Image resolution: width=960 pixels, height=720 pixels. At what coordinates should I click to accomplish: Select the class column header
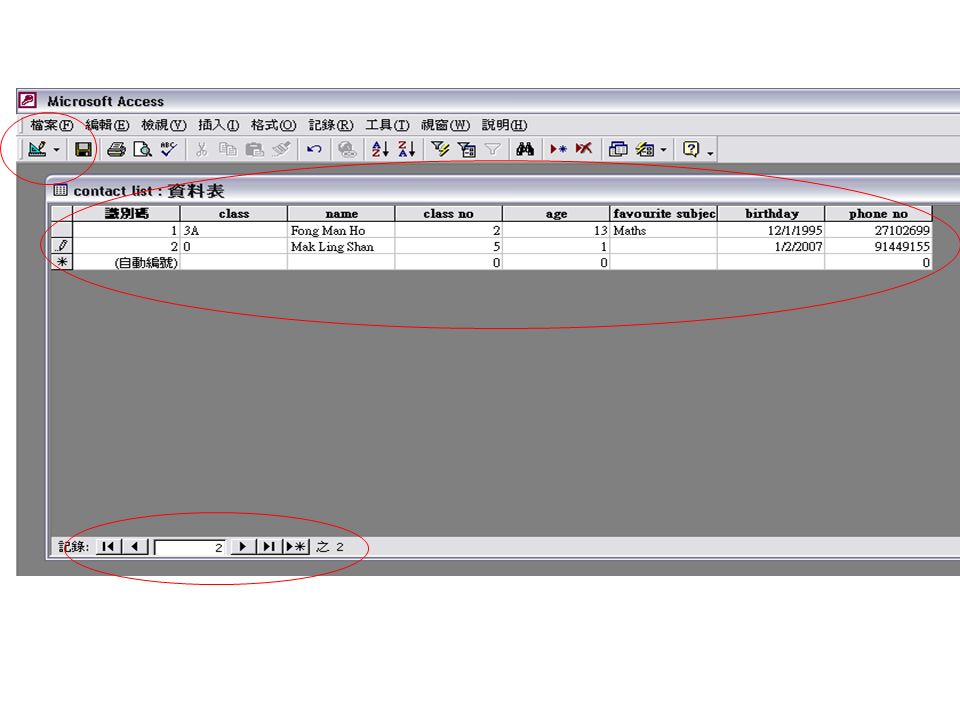tap(234, 214)
